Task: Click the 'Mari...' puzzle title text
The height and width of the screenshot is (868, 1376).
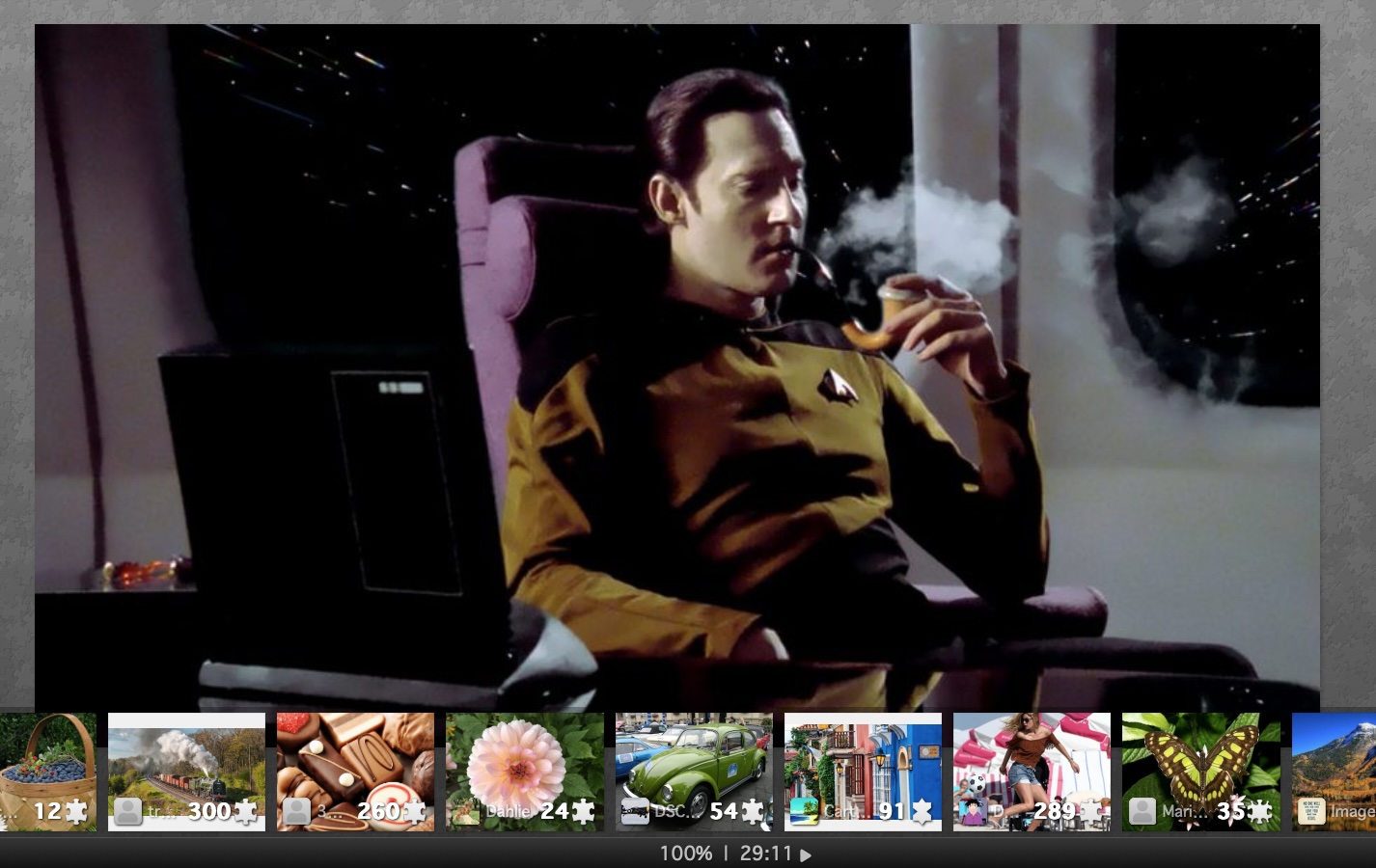Action: click(1185, 812)
